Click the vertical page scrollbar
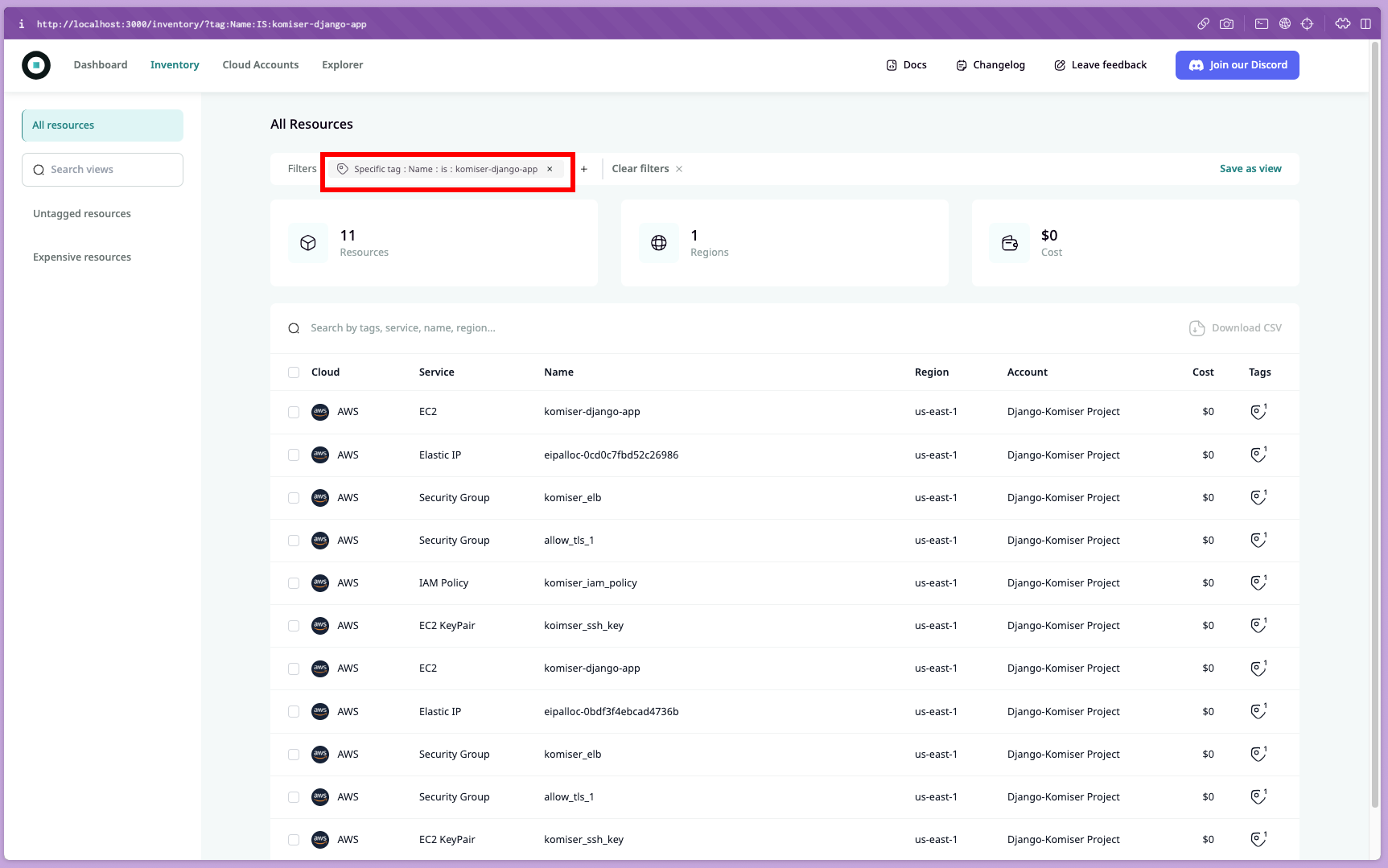Screen dimensions: 1388x868 [1375, 425]
